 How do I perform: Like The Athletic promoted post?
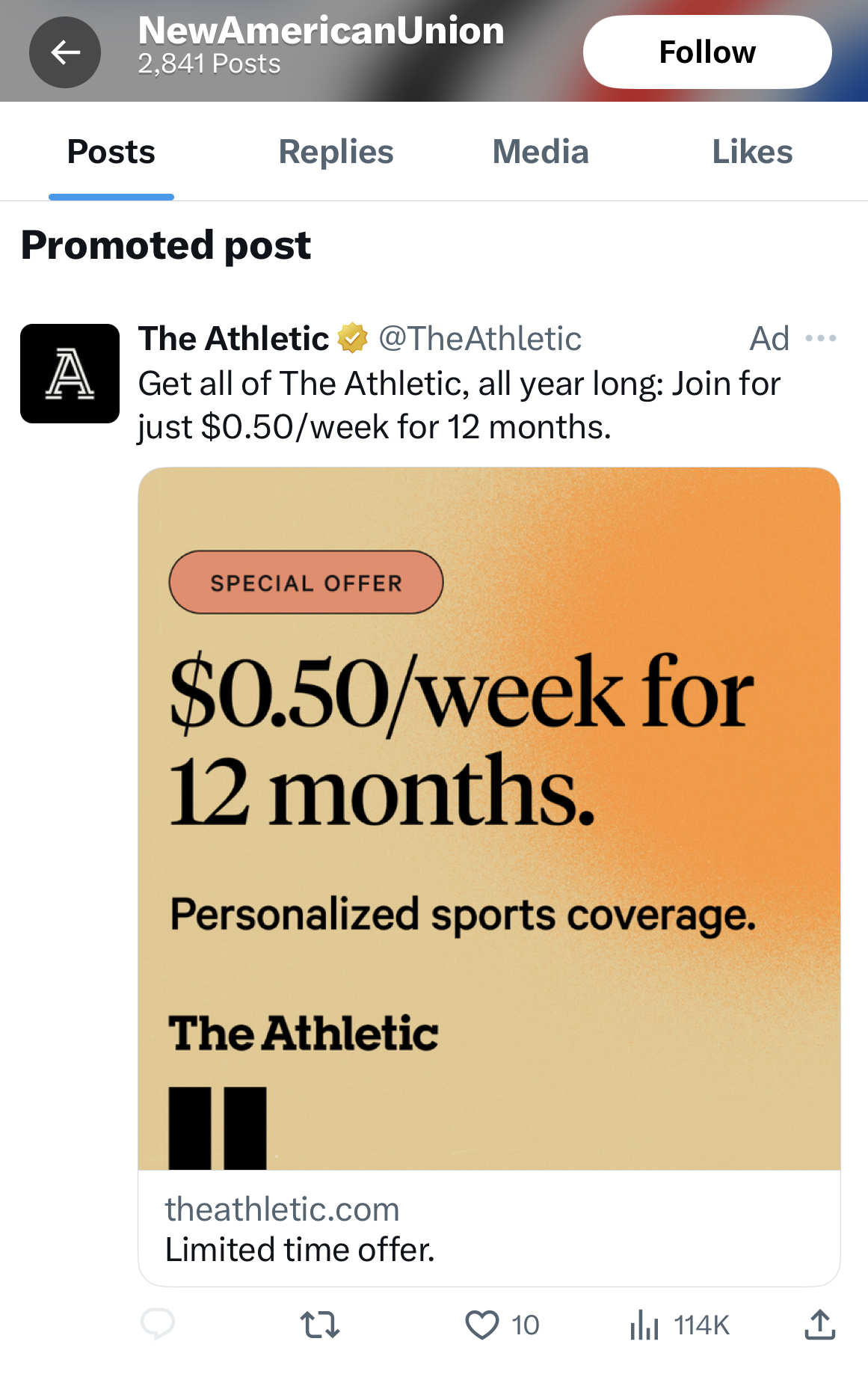pos(483,1325)
